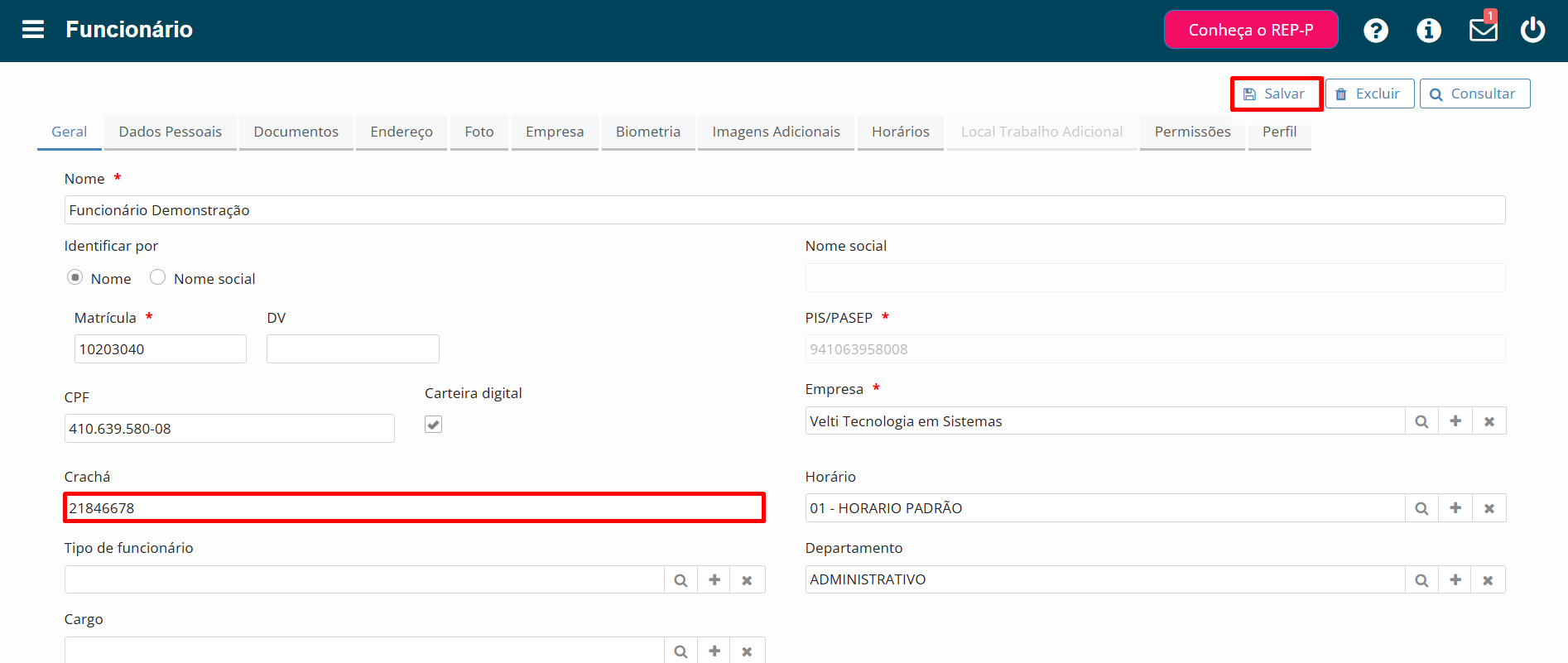Open the information icon in header
Viewport: 1568px width, 663px height.
(x=1429, y=31)
